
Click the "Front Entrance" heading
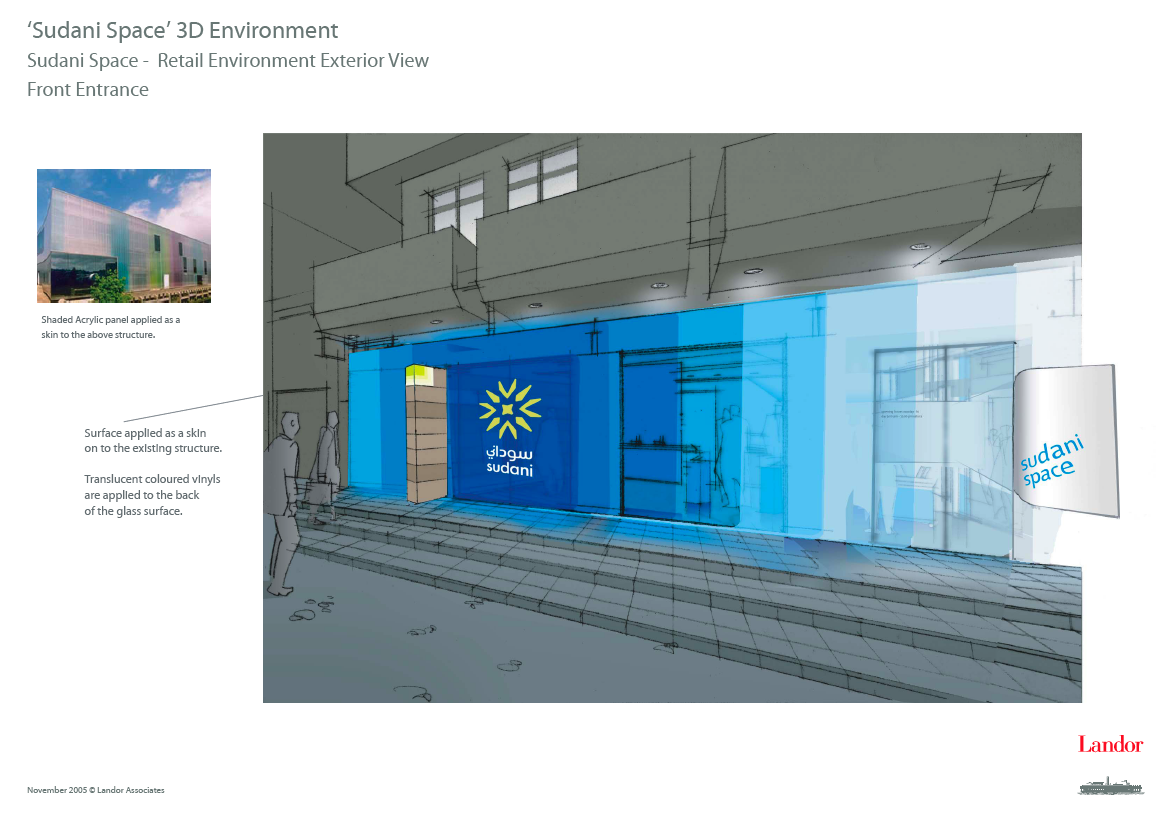click(88, 90)
